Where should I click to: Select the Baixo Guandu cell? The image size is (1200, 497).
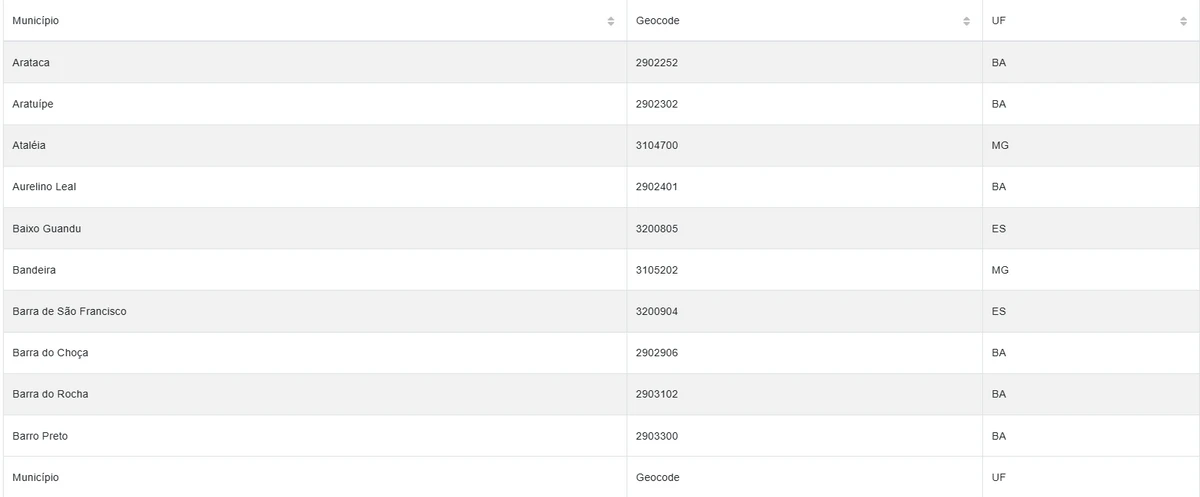pyautogui.click(x=47, y=229)
